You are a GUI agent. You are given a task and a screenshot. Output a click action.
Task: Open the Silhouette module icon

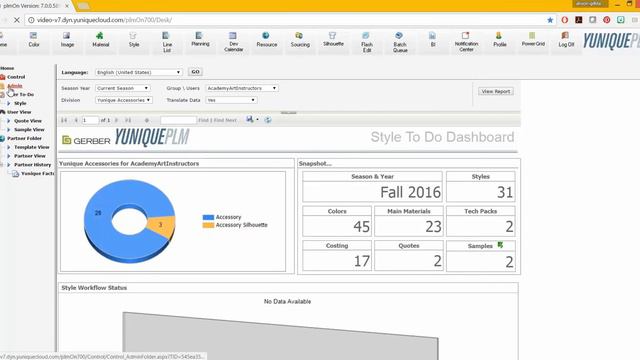(333, 39)
